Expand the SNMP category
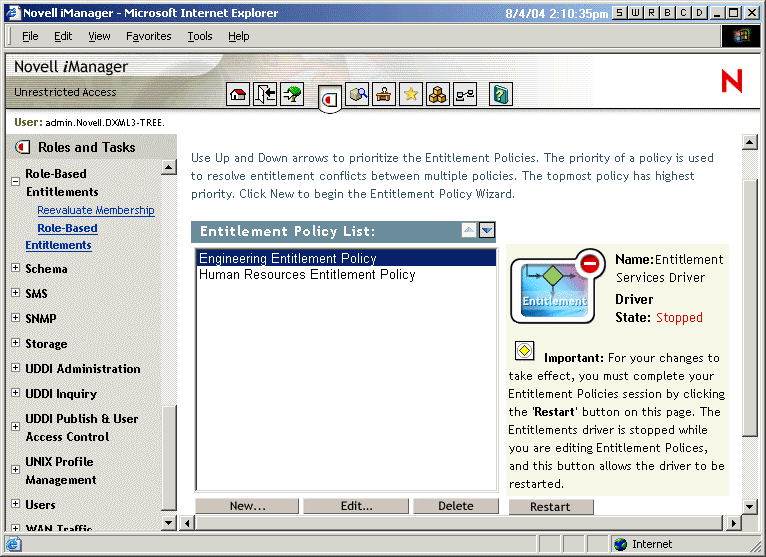766x557 pixels. pos(16,318)
